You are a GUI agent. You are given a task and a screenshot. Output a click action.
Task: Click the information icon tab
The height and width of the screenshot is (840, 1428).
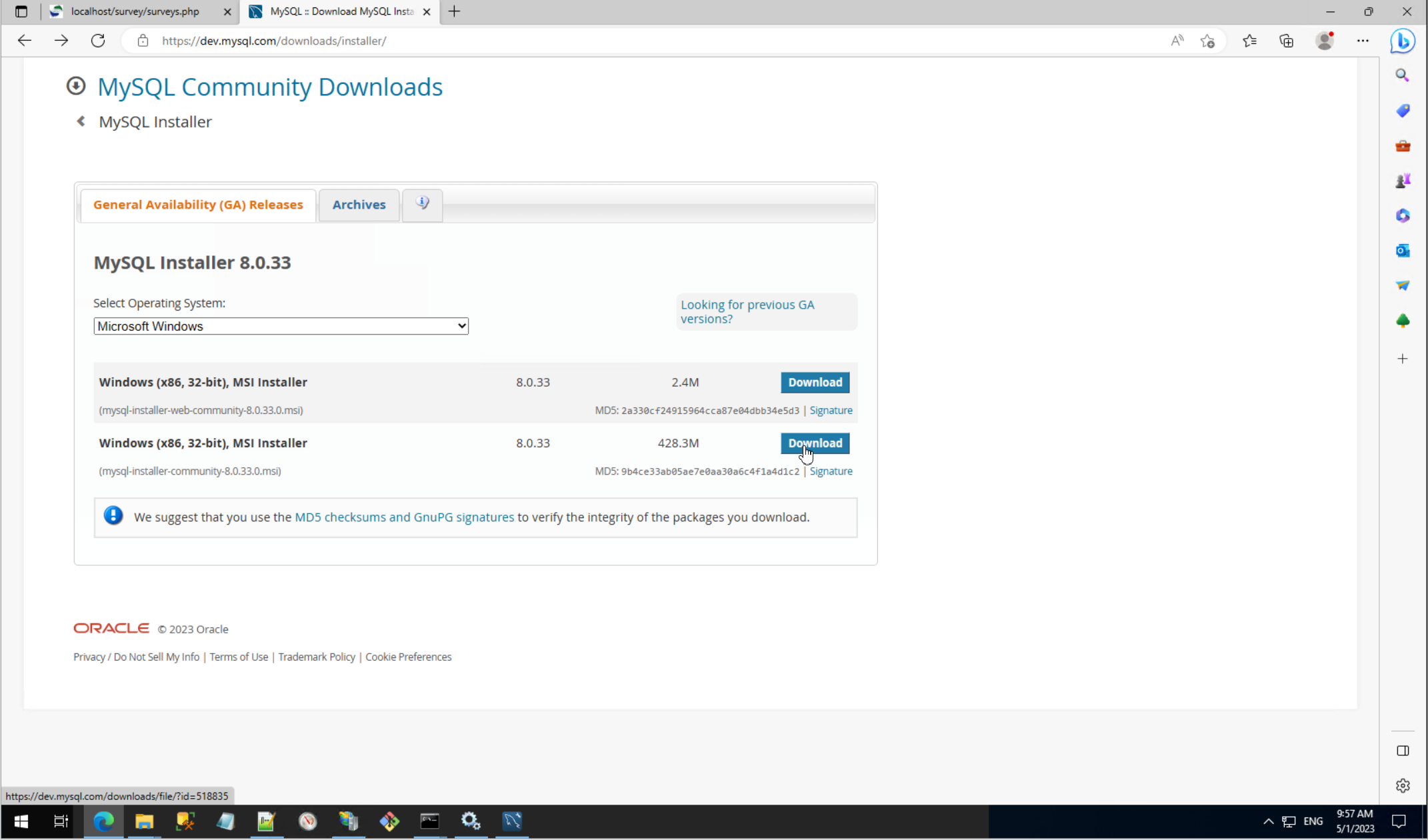coord(422,203)
